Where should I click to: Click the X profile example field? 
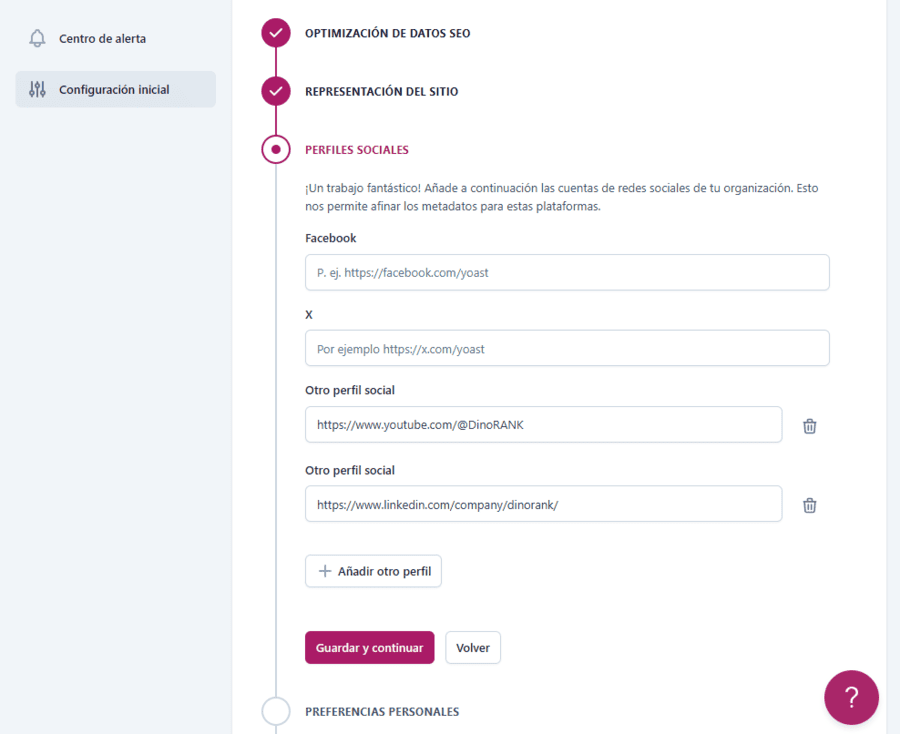[x=567, y=348]
